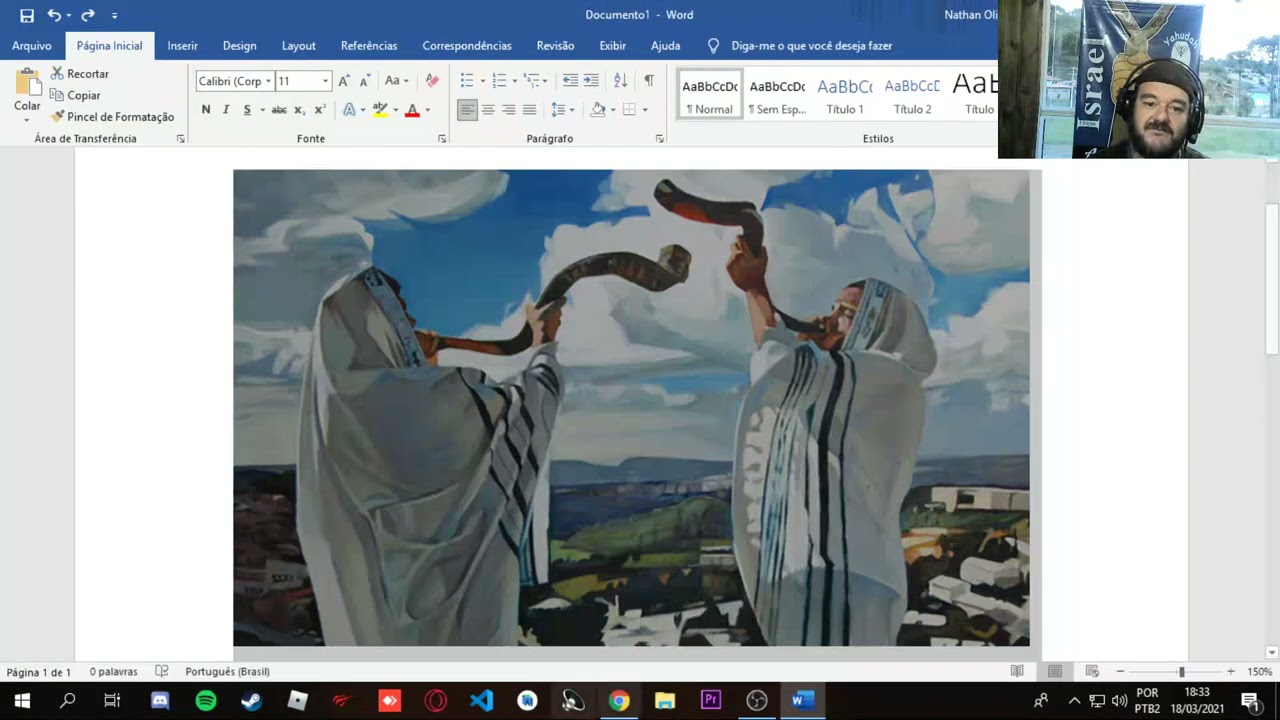Switch to Referências tab
The width and height of the screenshot is (1280, 720).
pos(369,46)
